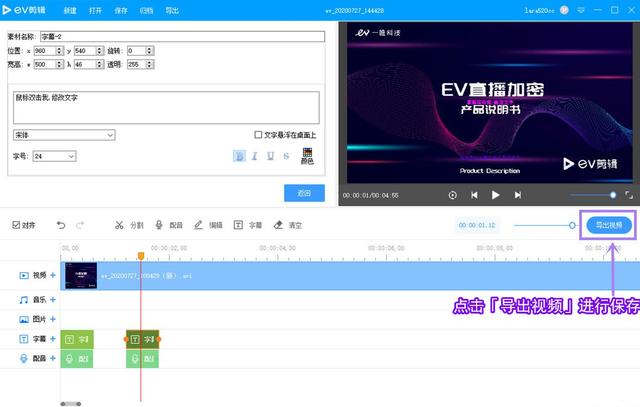Add subtitle with 字幕 track plus
The width and height of the screenshot is (640, 407).
[x=53, y=339]
